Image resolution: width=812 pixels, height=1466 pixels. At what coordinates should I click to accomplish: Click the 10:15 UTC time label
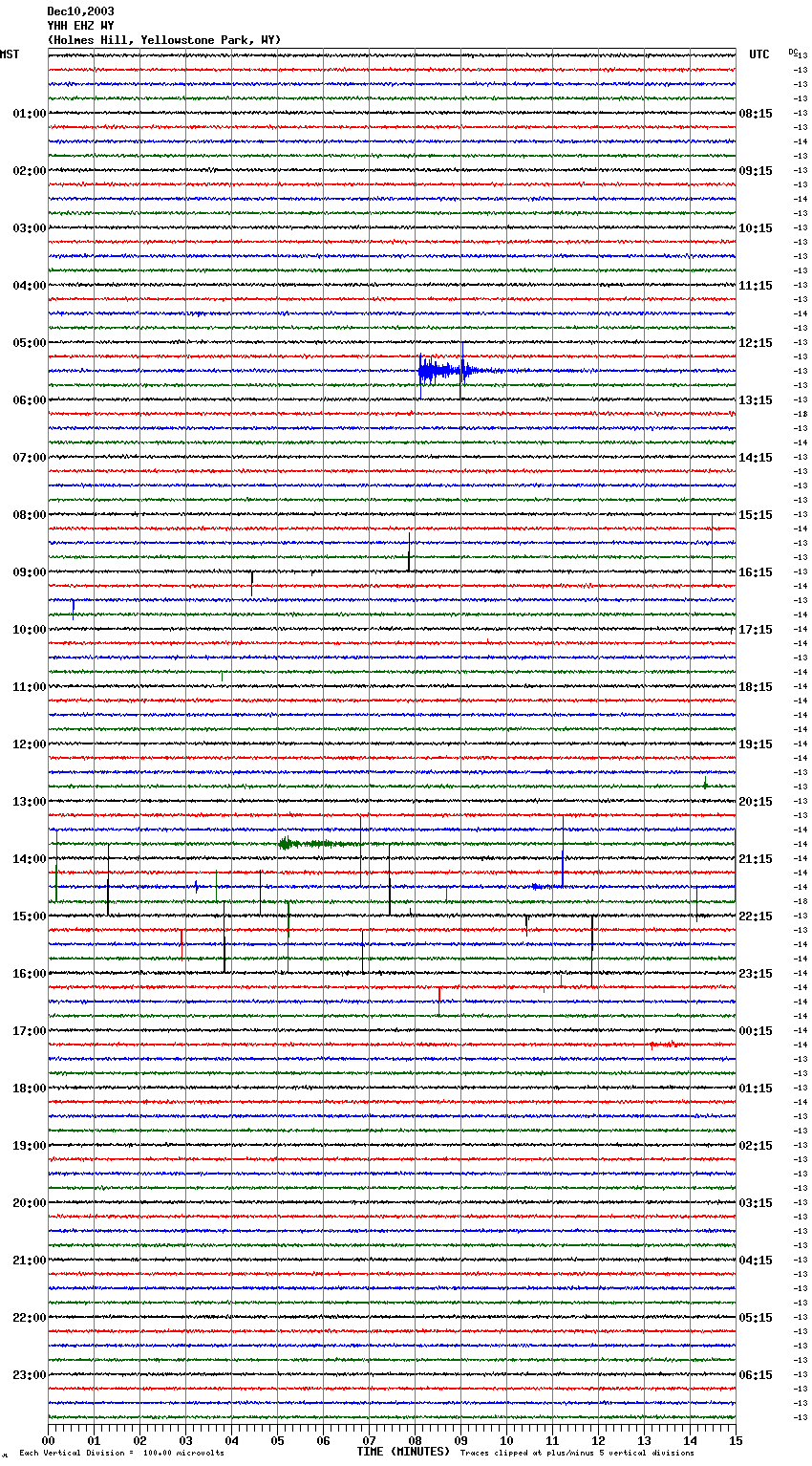click(x=756, y=228)
